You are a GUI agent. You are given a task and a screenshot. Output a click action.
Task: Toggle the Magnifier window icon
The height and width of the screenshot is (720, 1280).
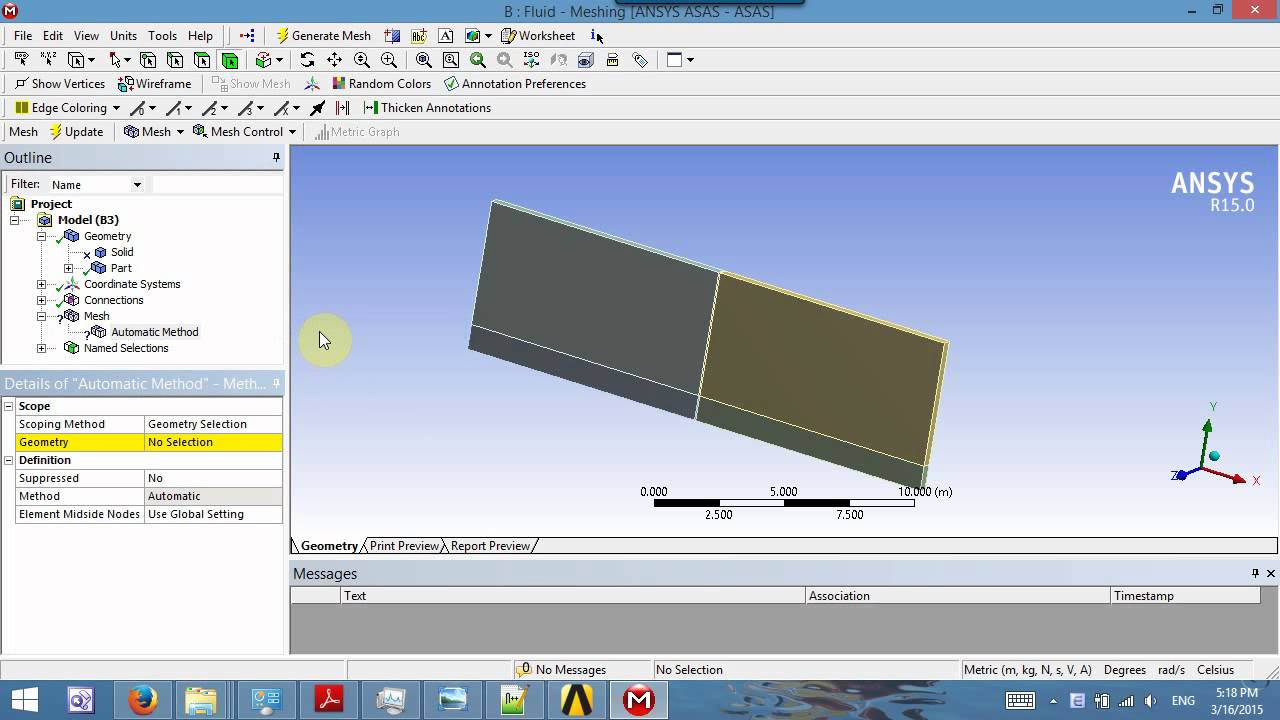pyautogui.click(x=451, y=60)
